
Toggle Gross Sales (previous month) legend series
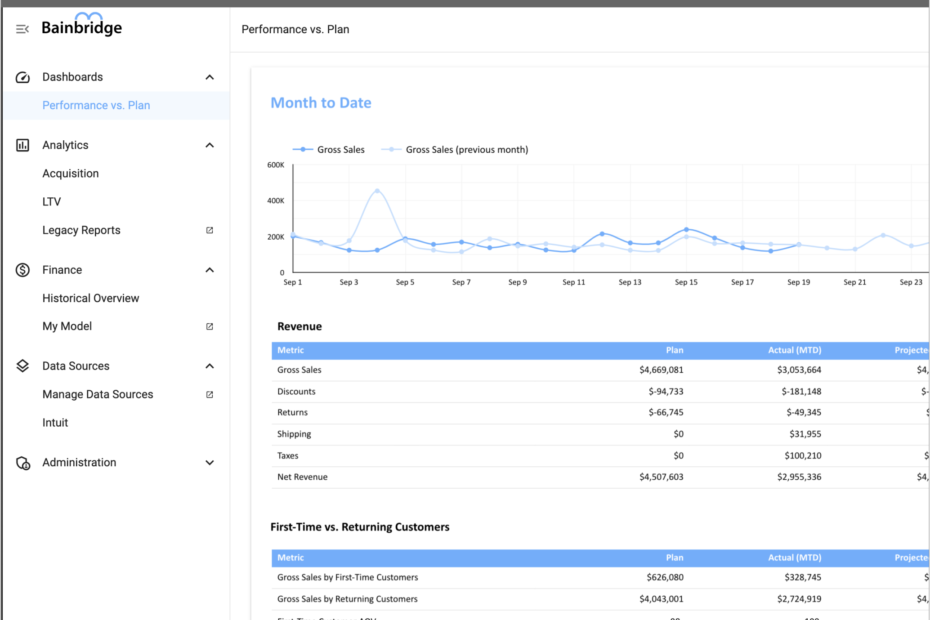[x=456, y=150]
